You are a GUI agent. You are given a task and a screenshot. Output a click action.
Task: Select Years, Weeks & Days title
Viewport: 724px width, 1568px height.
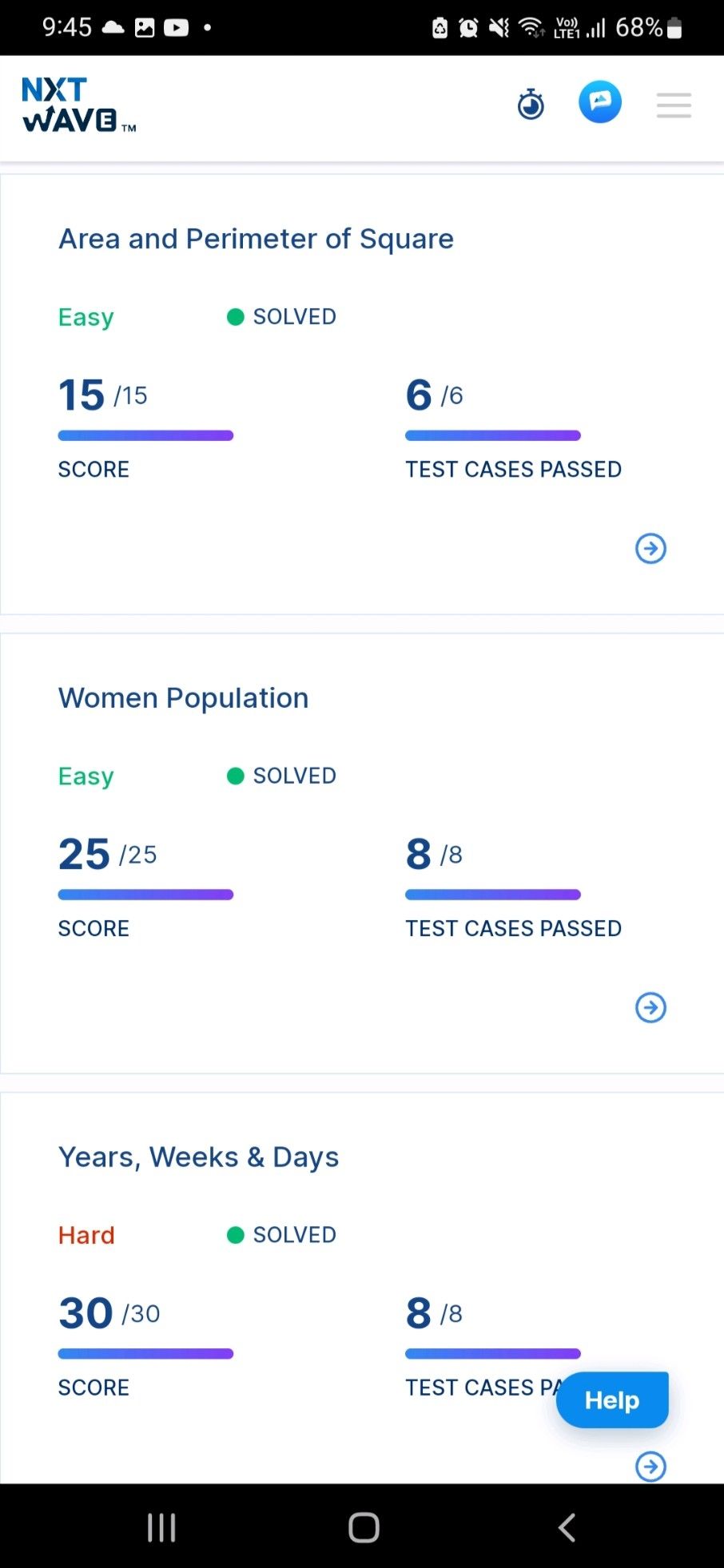click(x=198, y=1157)
